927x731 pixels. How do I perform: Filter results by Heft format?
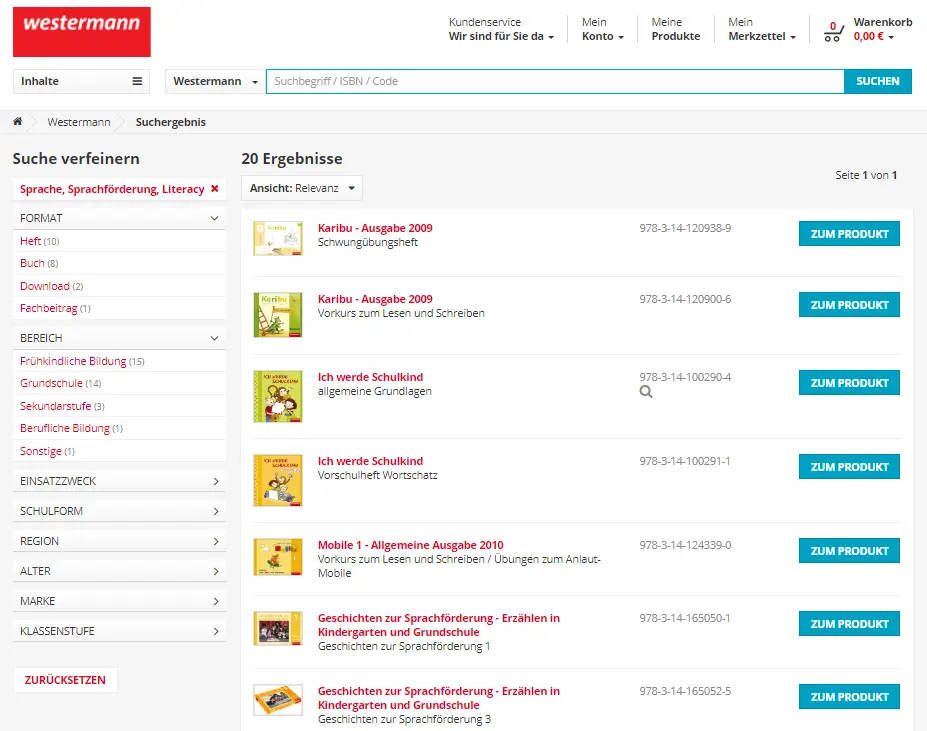coord(31,241)
